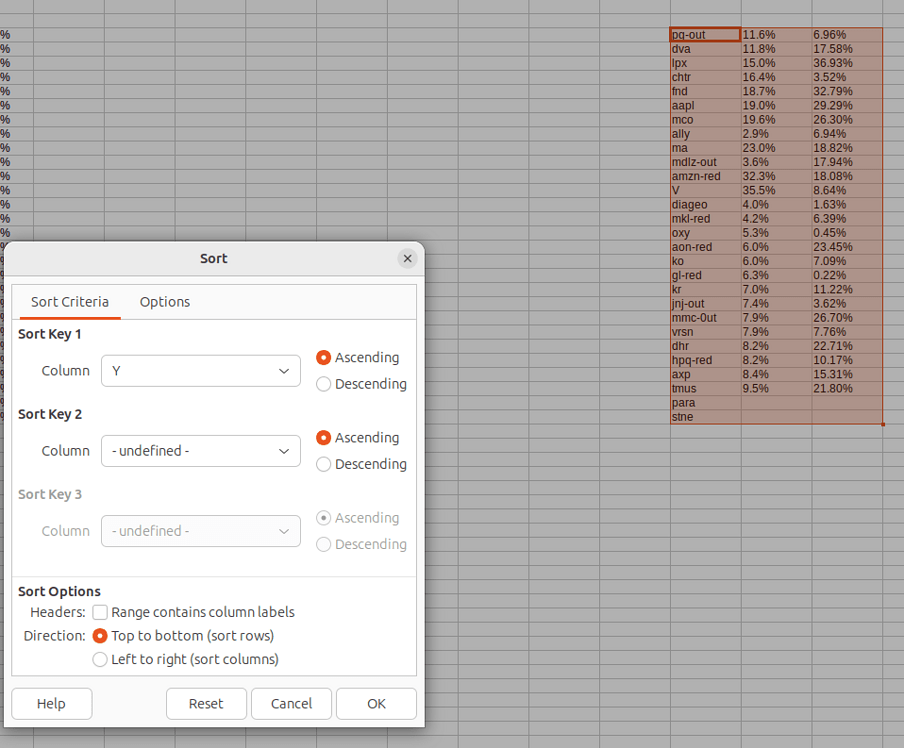Close the Sort dialog with the X icon
The height and width of the screenshot is (748, 904).
(407, 258)
